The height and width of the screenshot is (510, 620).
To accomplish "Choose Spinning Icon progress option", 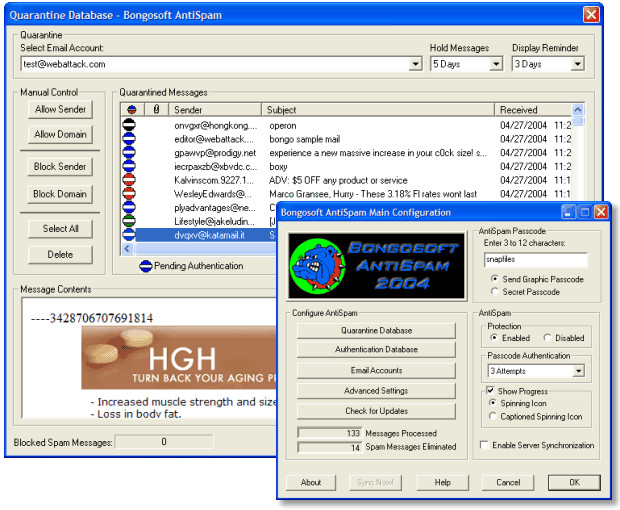I will pyautogui.click(x=492, y=403).
